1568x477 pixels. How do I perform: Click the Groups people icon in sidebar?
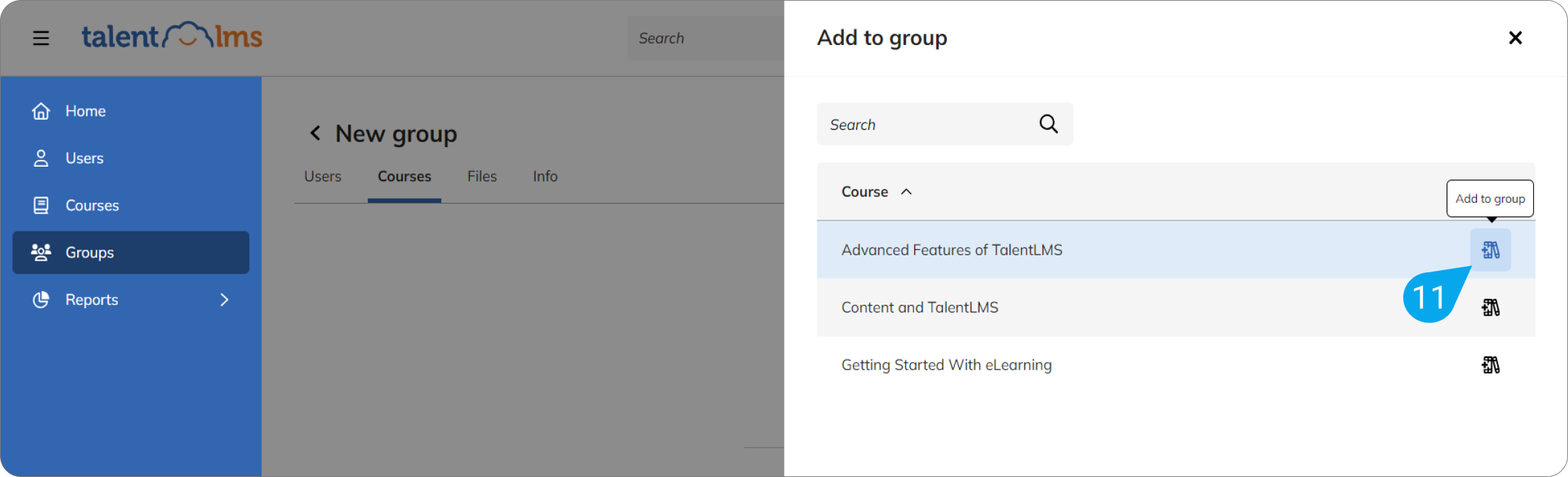tap(41, 252)
